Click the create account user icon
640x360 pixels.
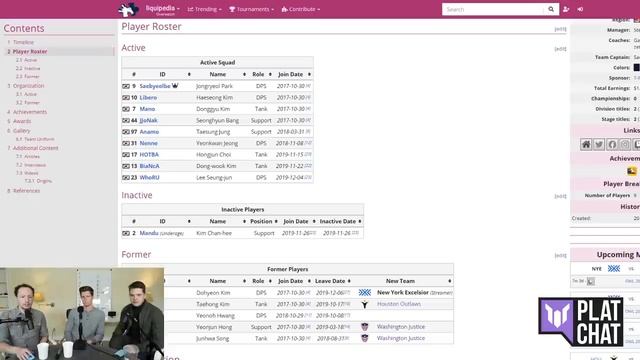click(x=566, y=9)
